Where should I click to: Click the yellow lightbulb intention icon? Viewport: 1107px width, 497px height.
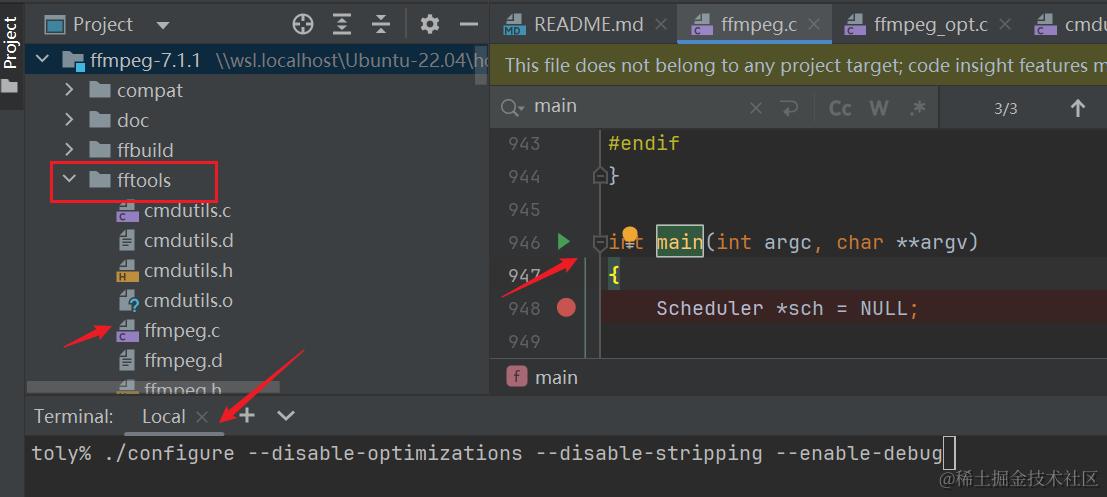(x=630, y=236)
